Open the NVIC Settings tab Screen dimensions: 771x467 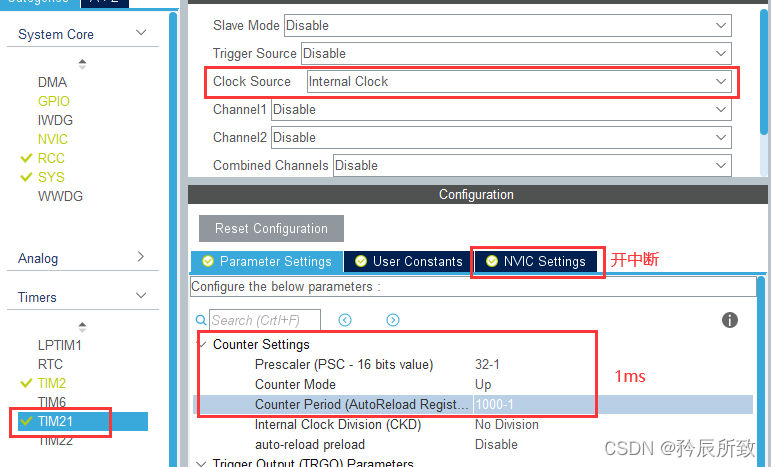pos(536,262)
